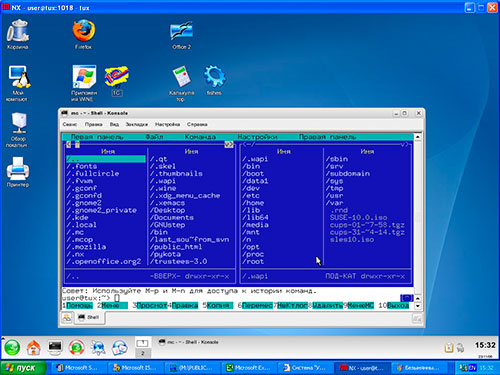Click the Home folder icon in KDE panel
Viewport: 500px width, 375px height.
(33, 348)
